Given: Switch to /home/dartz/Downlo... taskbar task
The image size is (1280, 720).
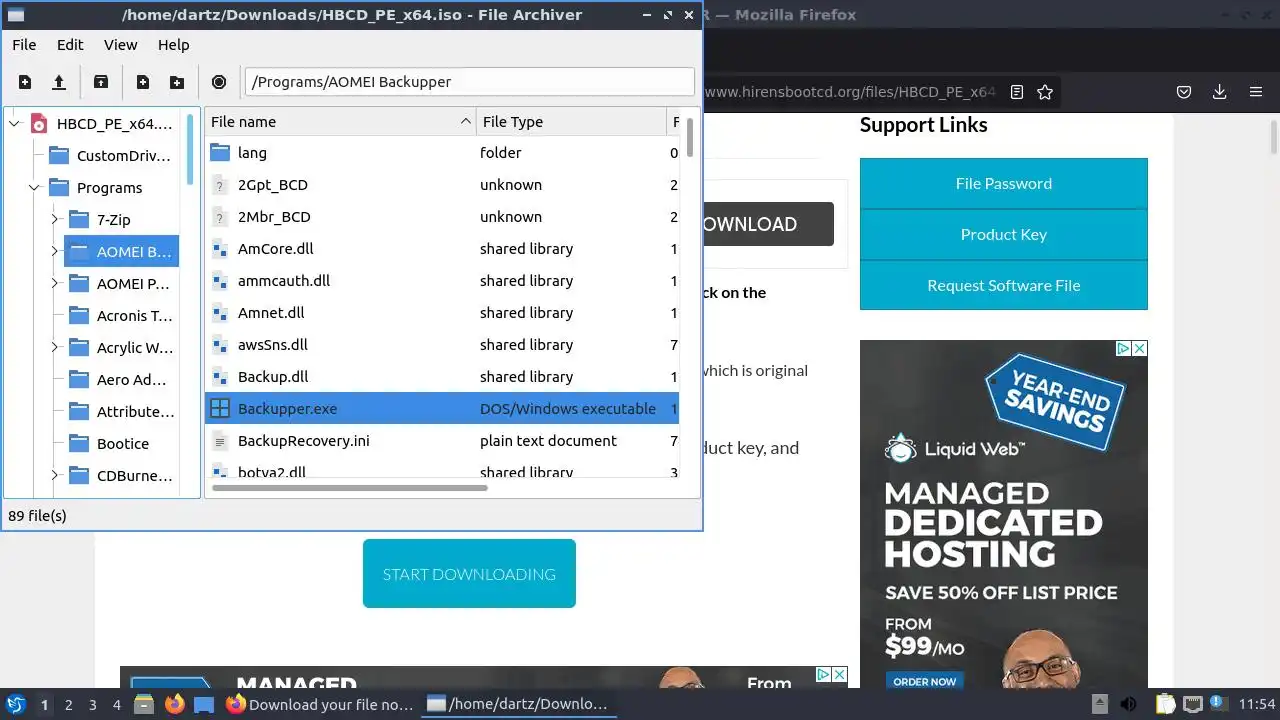Looking at the screenshot, I should [518, 704].
